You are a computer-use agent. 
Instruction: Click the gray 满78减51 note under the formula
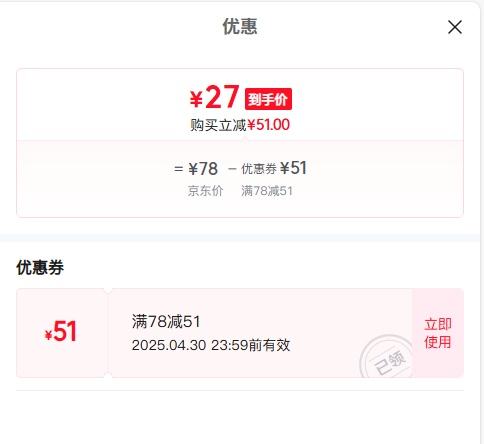pyautogui.click(x=267, y=191)
